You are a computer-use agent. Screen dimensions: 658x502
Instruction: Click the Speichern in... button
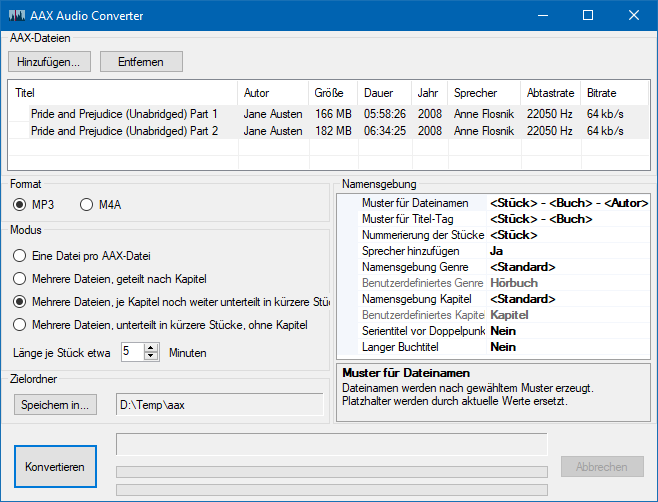pyautogui.click(x=57, y=404)
